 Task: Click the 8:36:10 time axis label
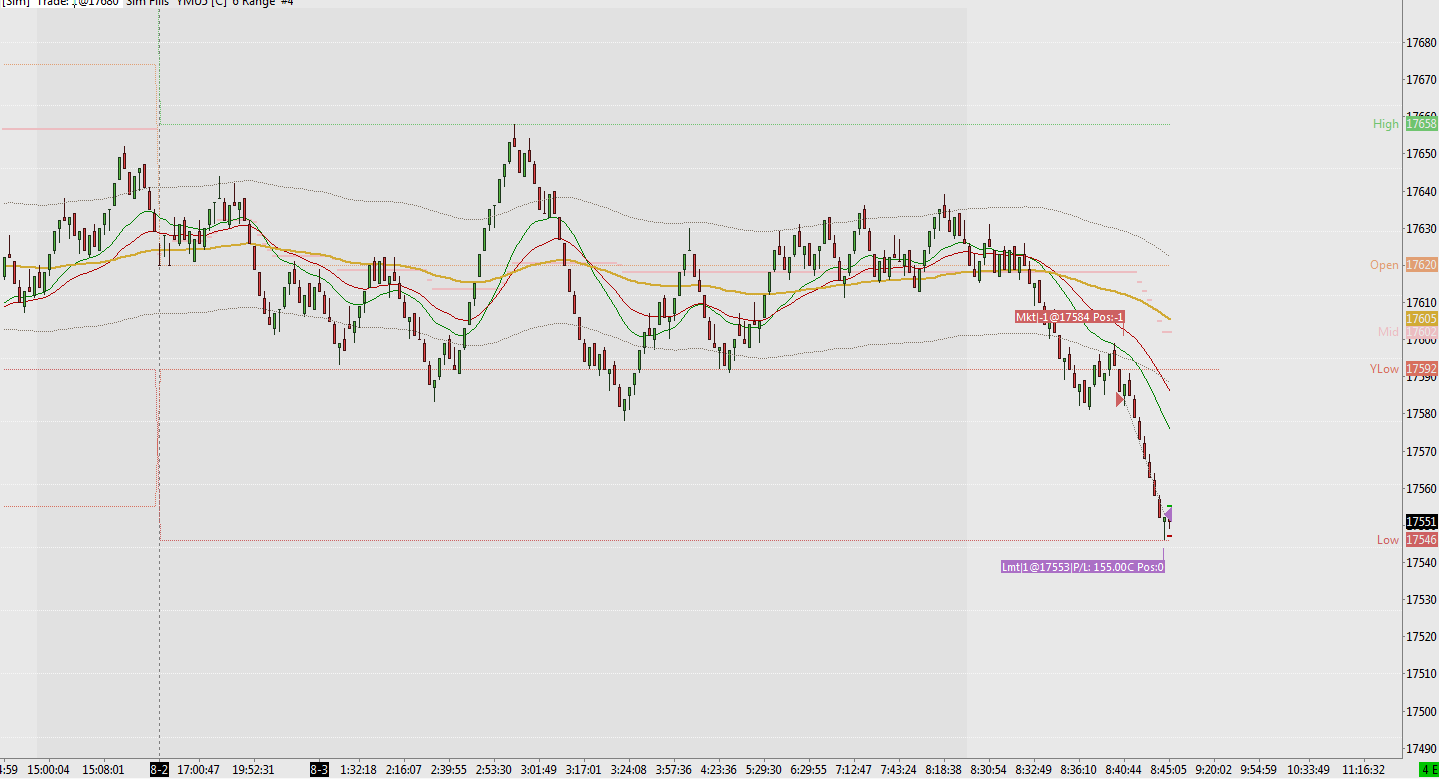[x=1078, y=770]
